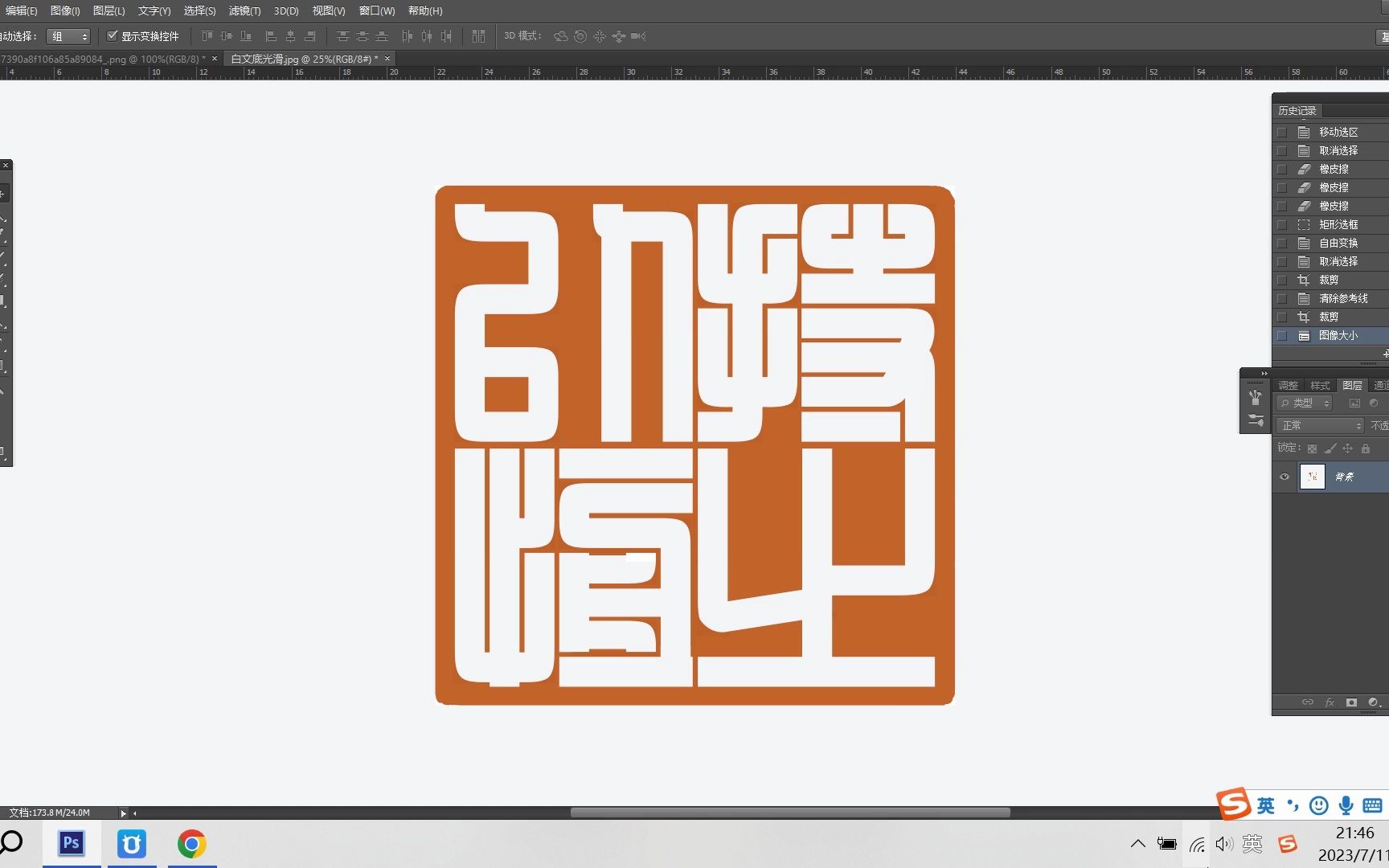Click the add layer mask icon
1389x868 pixels.
(x=1351, y=702)
